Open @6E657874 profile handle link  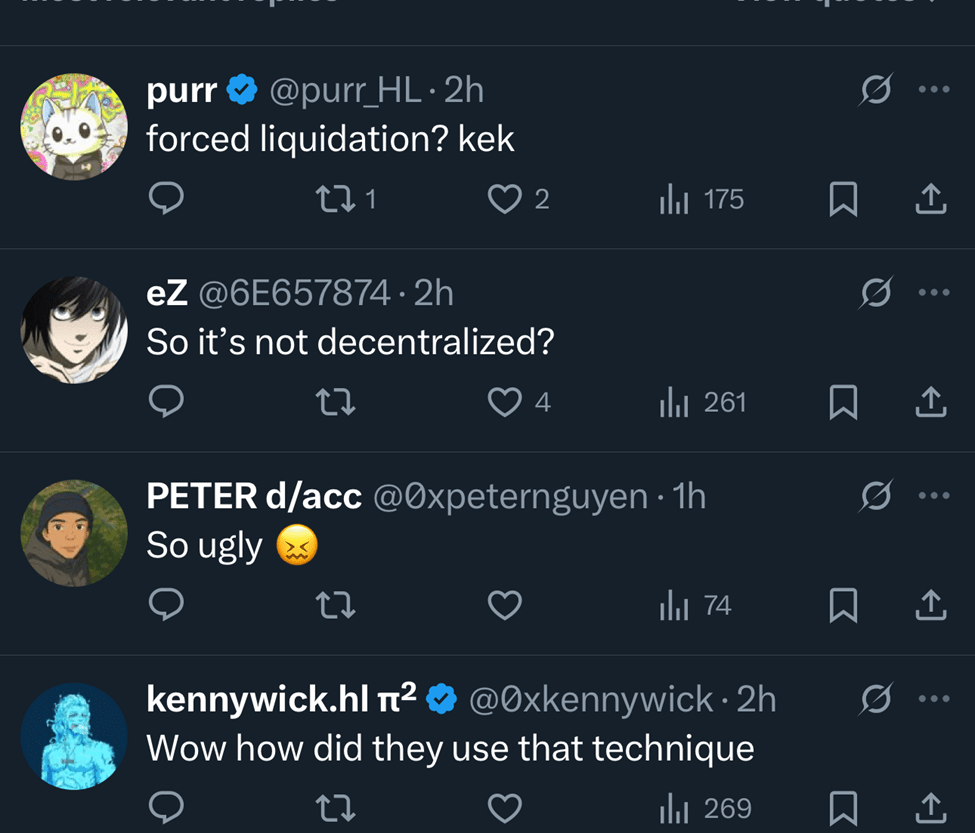pos(294,293)
